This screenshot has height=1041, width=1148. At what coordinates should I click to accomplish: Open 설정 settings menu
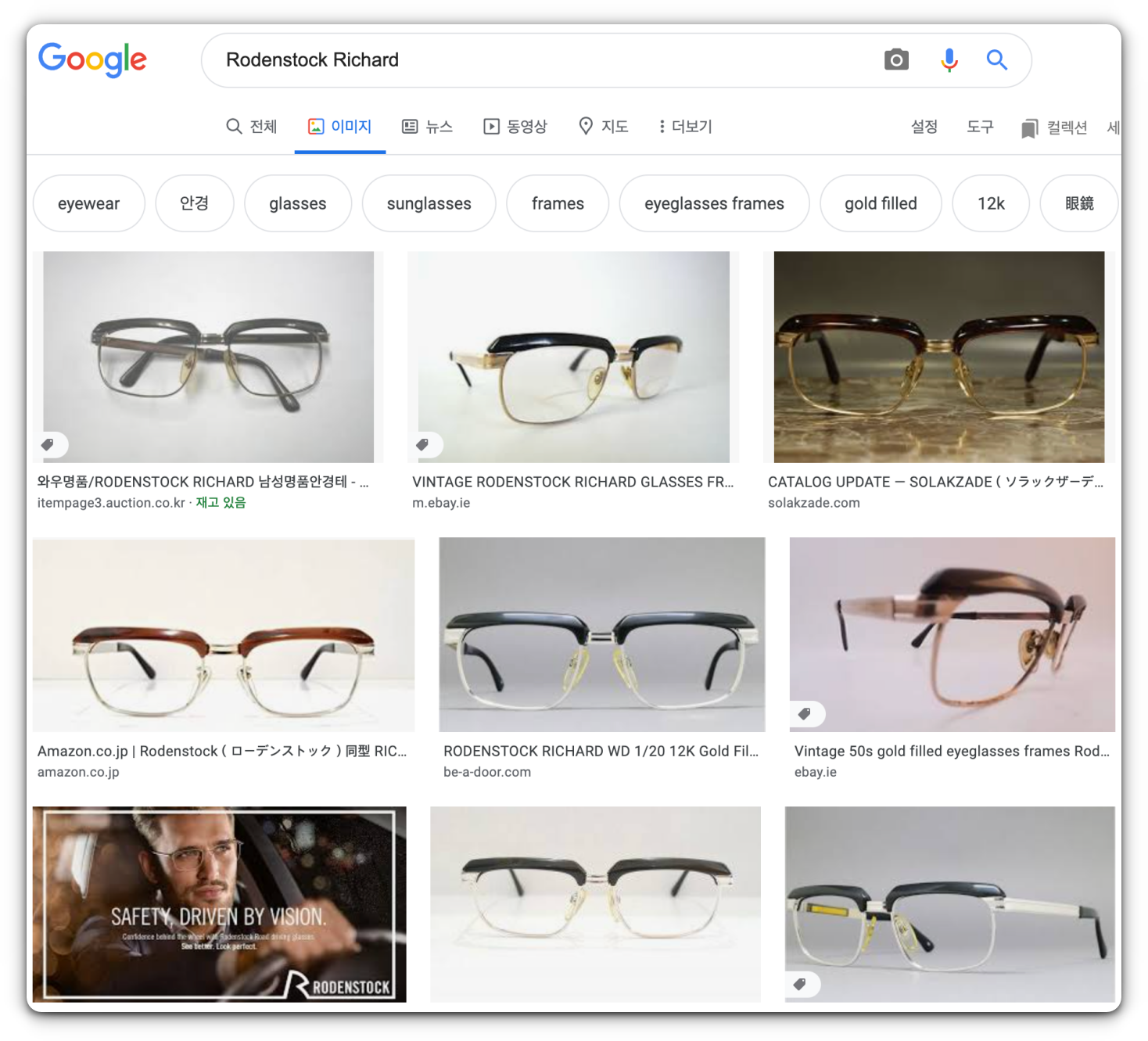pos(924,127)
